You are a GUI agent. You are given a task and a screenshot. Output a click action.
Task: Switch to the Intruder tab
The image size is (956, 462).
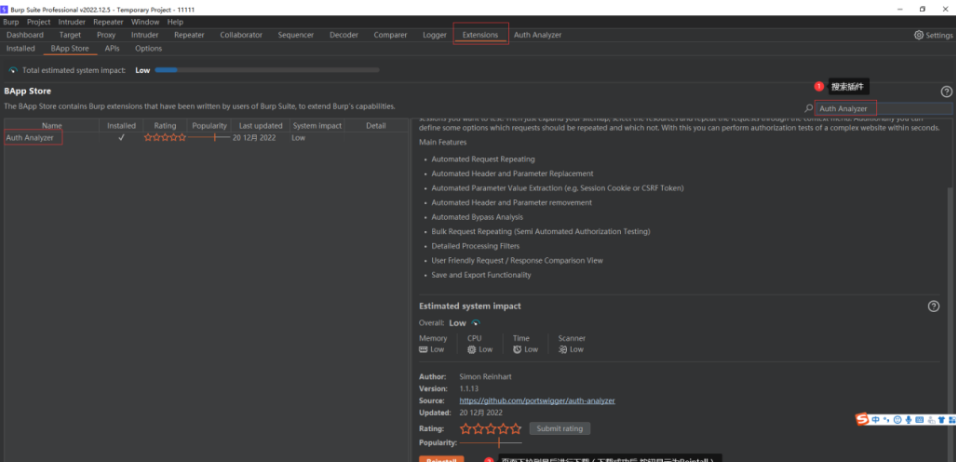click(144, 35)
